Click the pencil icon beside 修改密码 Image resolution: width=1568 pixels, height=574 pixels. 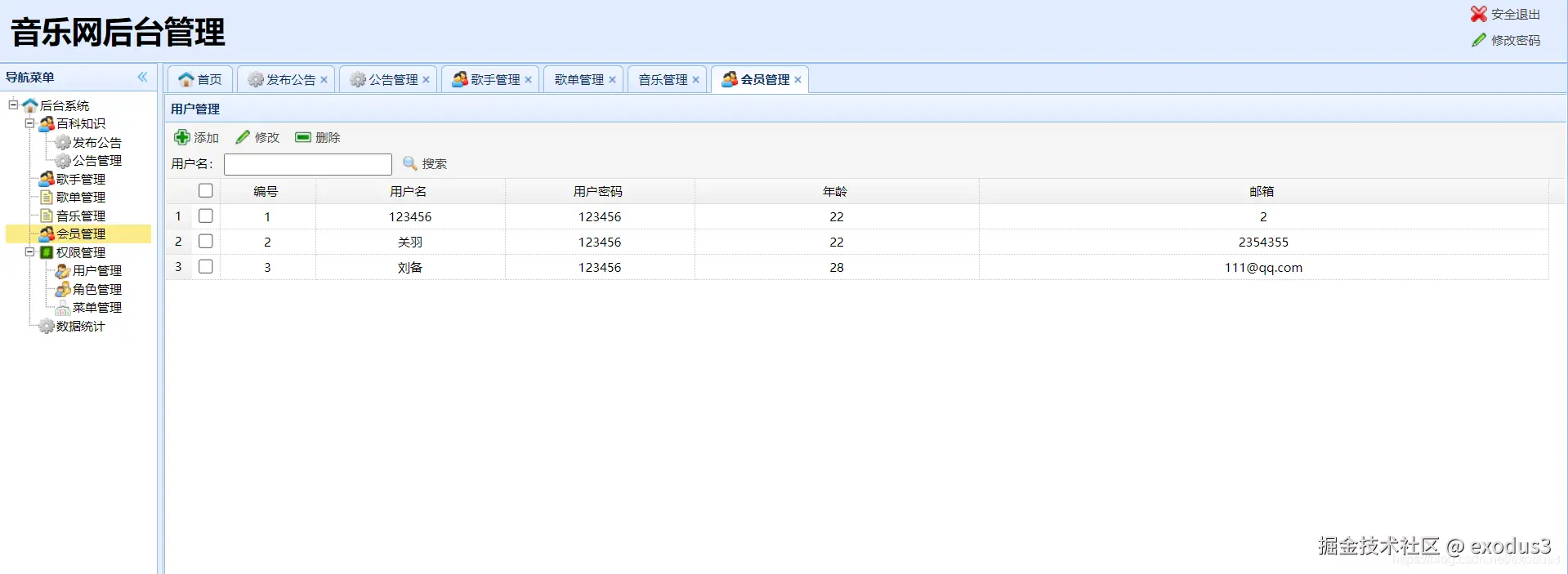coord(1479,40)
